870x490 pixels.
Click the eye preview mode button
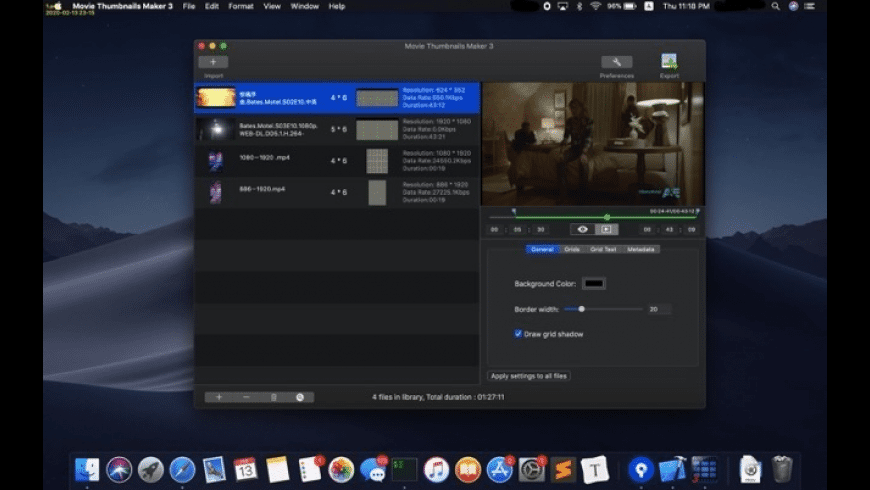pyautogui.click(x=583, y=229)
